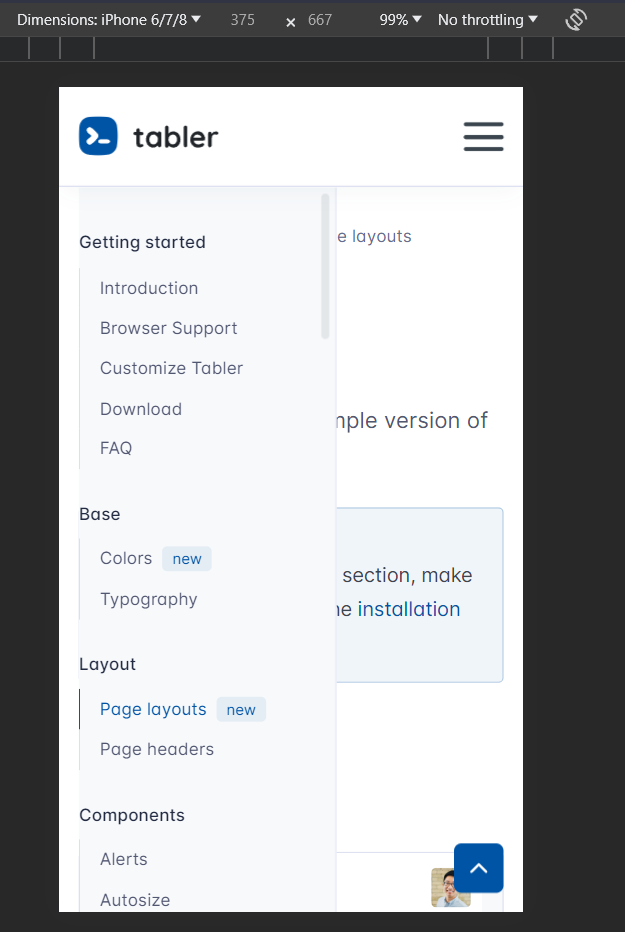Open Alerts under Components
This screenshot has height=932, width=625.
click(x=123, y=859)
